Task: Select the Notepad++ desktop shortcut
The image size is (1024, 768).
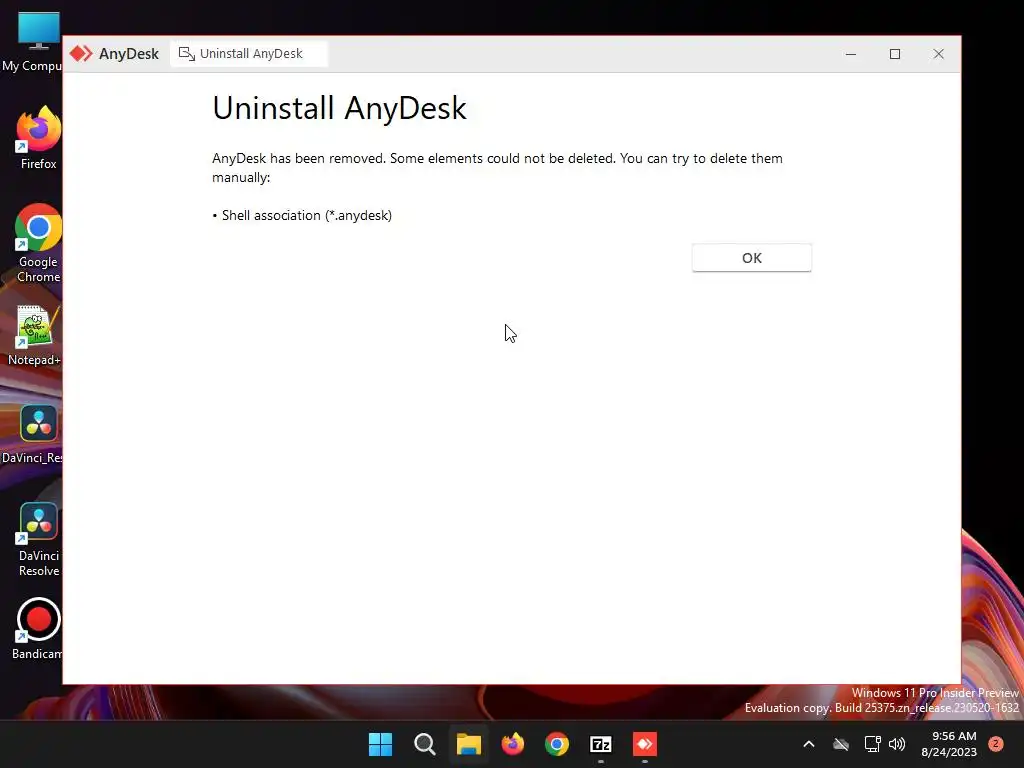Action: 37,336
